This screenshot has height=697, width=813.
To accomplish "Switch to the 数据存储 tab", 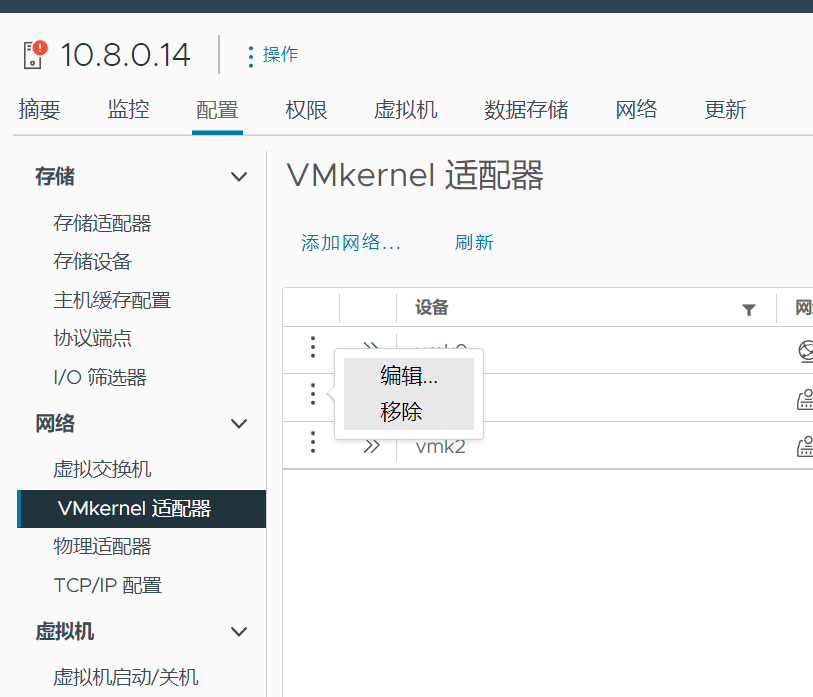I will [526, 110].
